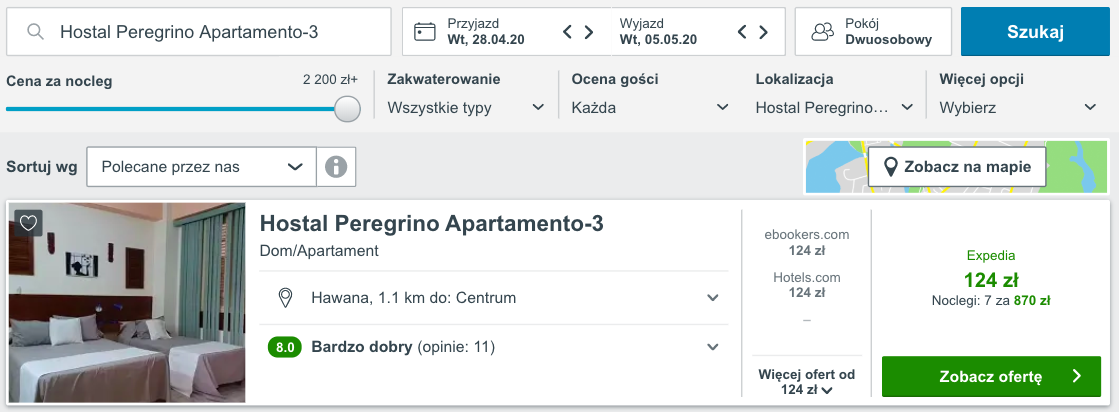The width and height of the screenshot is (1119, 412).
Task: Click Zobacz na mapie button
Action: tap(957, 167)
